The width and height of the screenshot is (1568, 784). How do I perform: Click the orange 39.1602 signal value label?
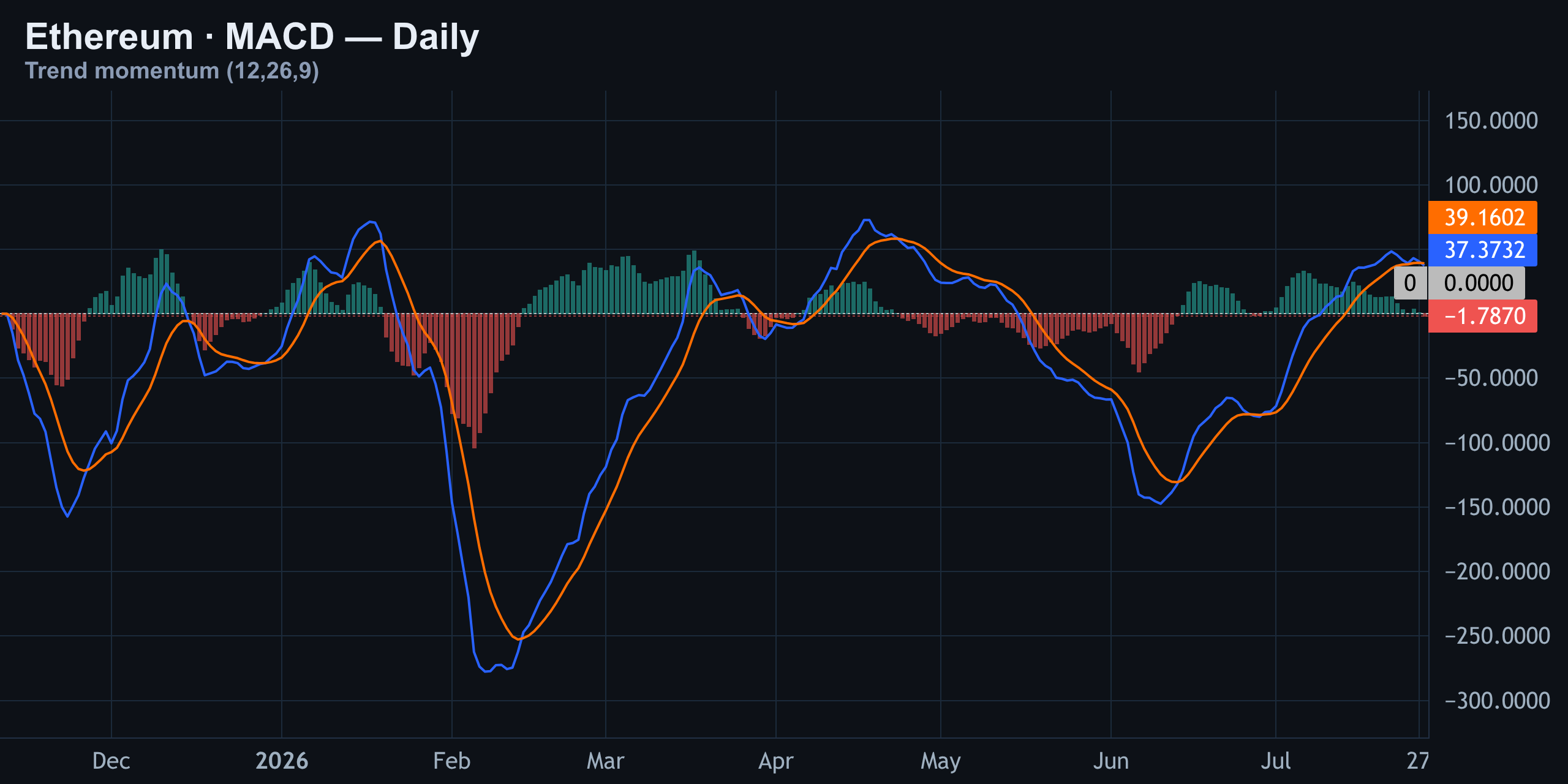pos(1482,217)
